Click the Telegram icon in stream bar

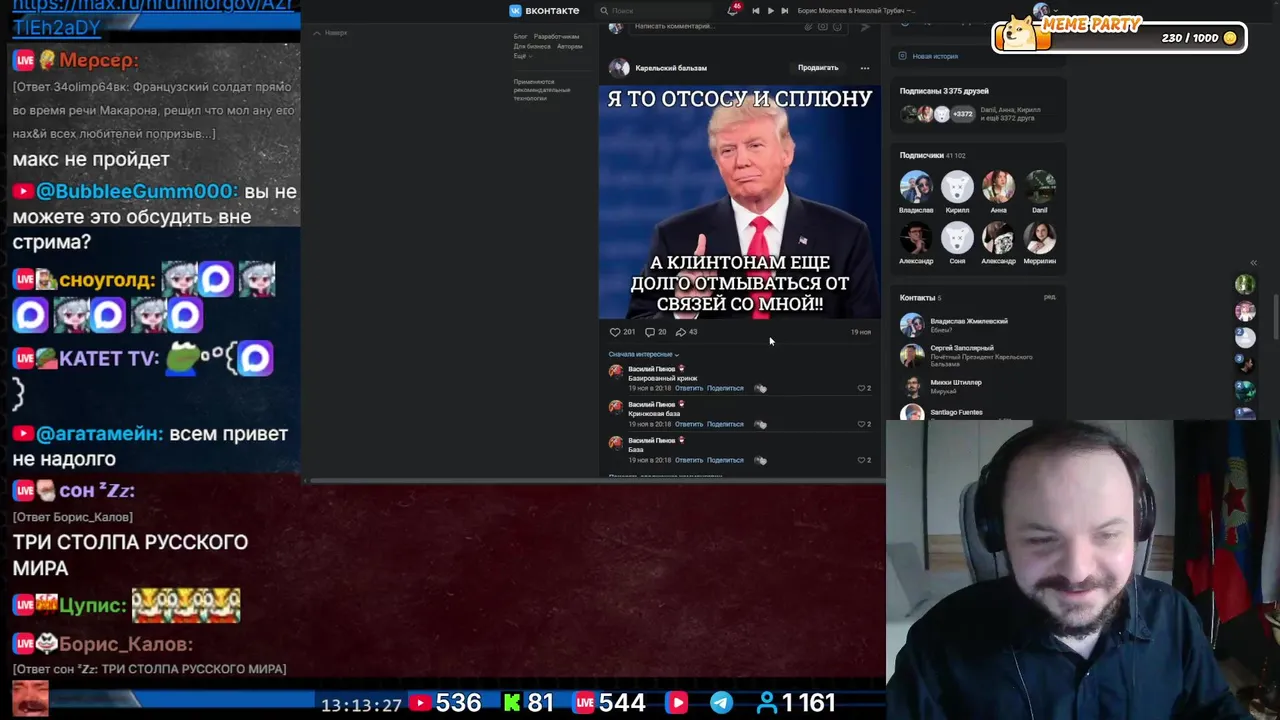(x=721, y=703)
